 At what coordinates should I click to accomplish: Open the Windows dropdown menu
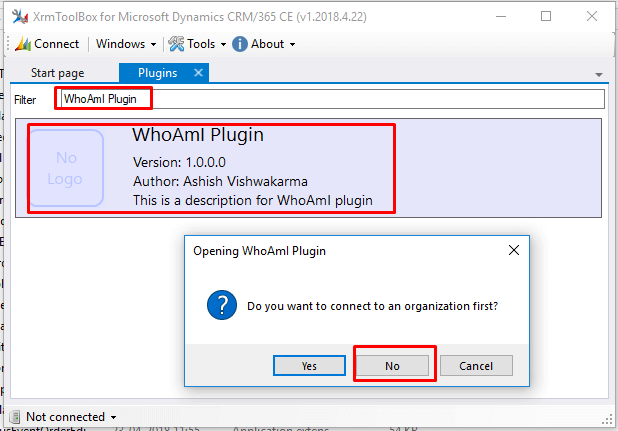(x=126, y=44)
